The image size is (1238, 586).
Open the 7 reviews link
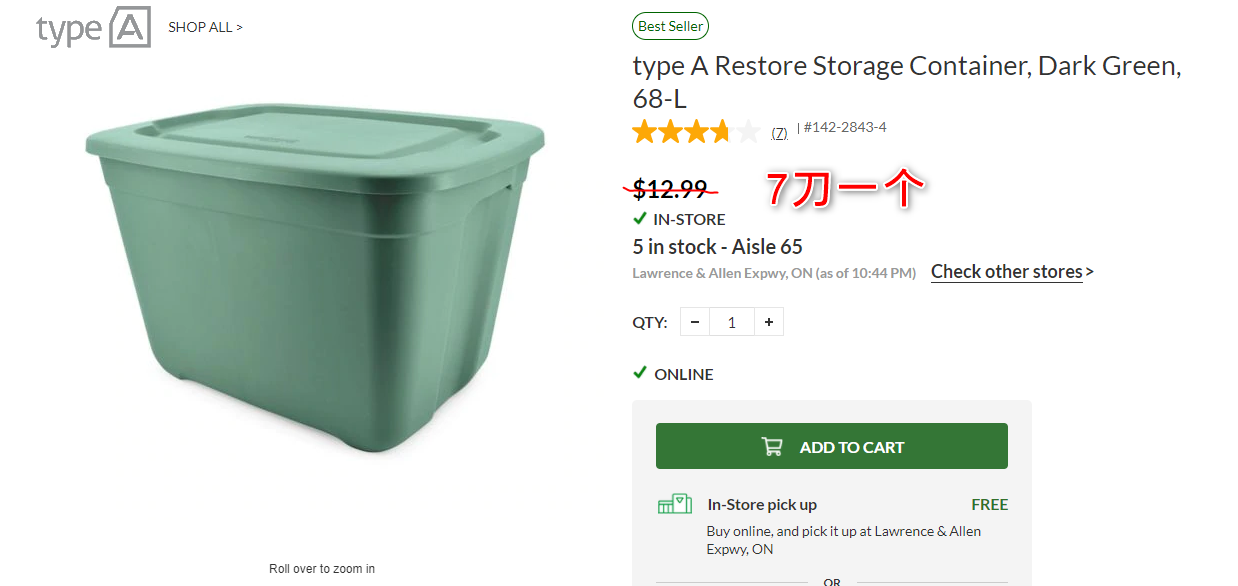tap(779, 132)
